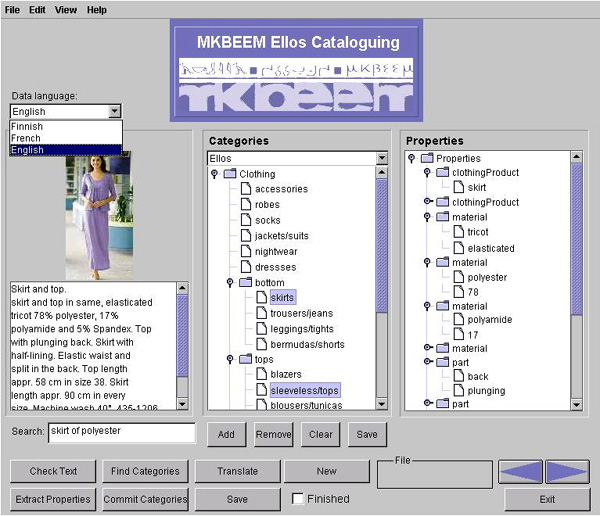Click Save beside the Translate row
Image resolution: width=600 pixels, height=516 pixels.
point(238,500)
